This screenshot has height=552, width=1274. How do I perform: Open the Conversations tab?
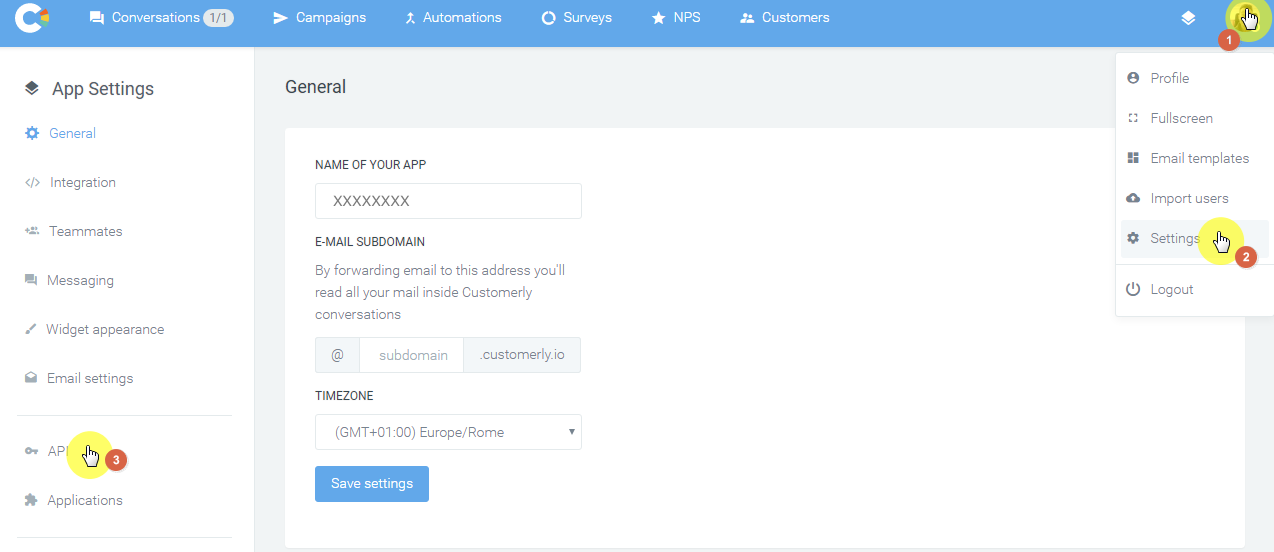(161, 18)
